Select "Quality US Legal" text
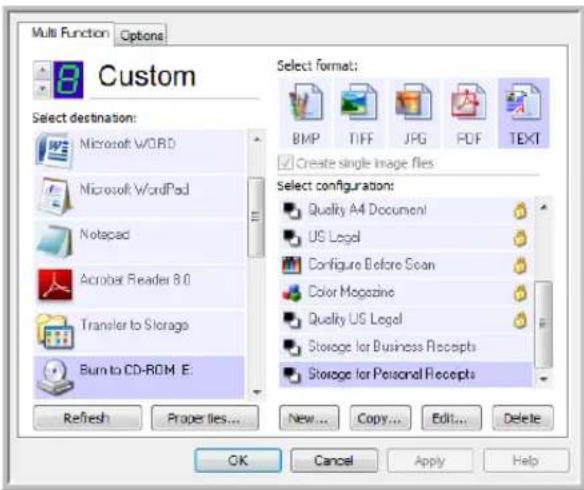Screen dimensions: 584x490 tap(355, 319)
